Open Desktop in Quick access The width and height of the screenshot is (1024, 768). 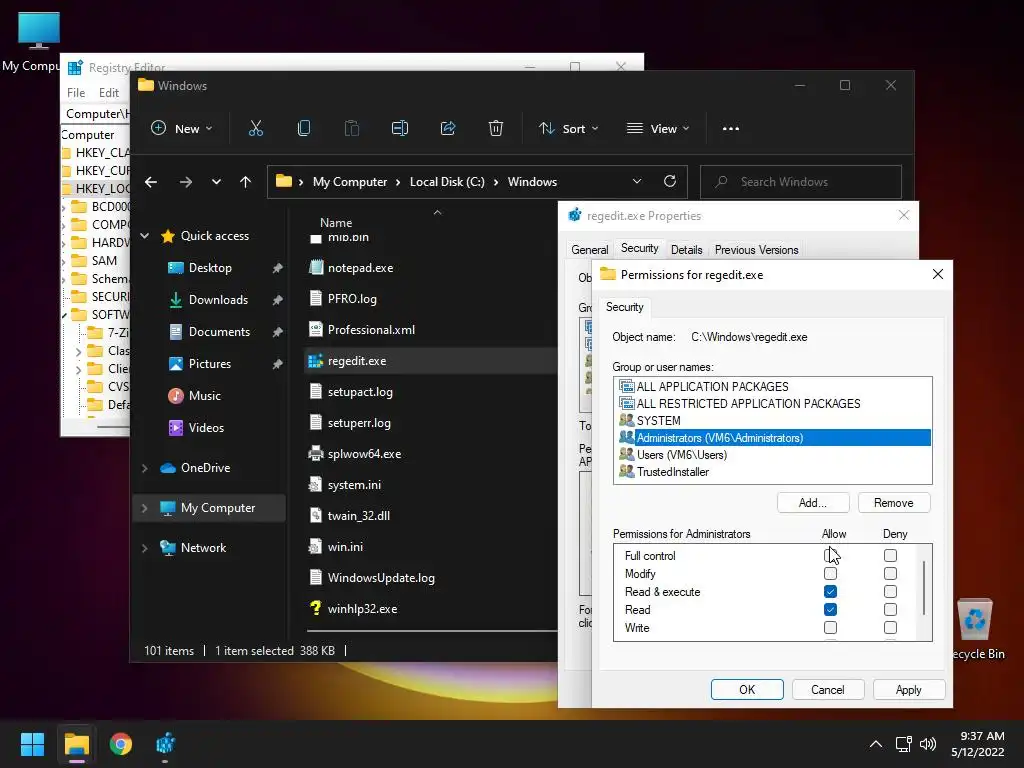coord(209,268)
